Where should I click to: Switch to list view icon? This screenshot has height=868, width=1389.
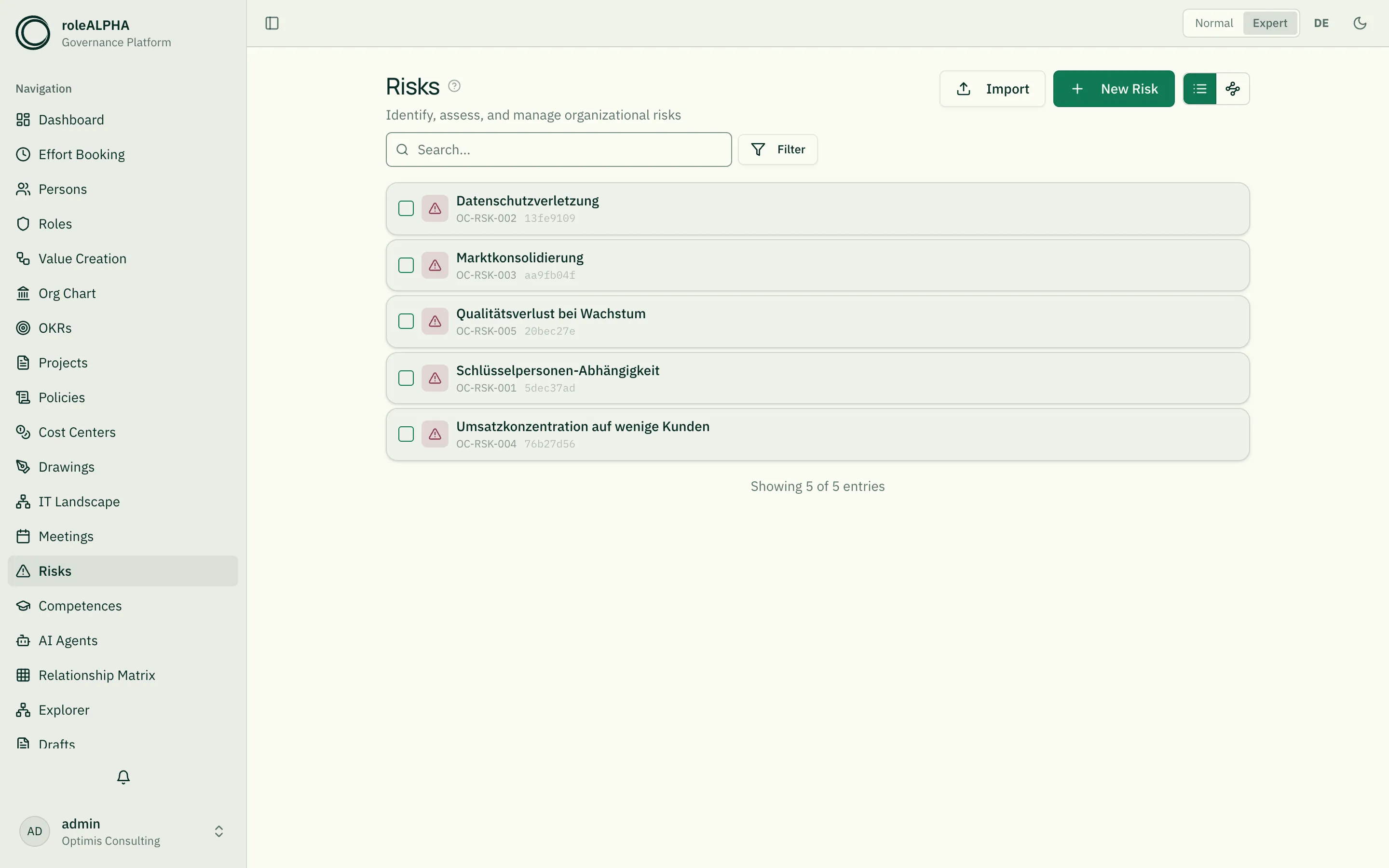1199,88
